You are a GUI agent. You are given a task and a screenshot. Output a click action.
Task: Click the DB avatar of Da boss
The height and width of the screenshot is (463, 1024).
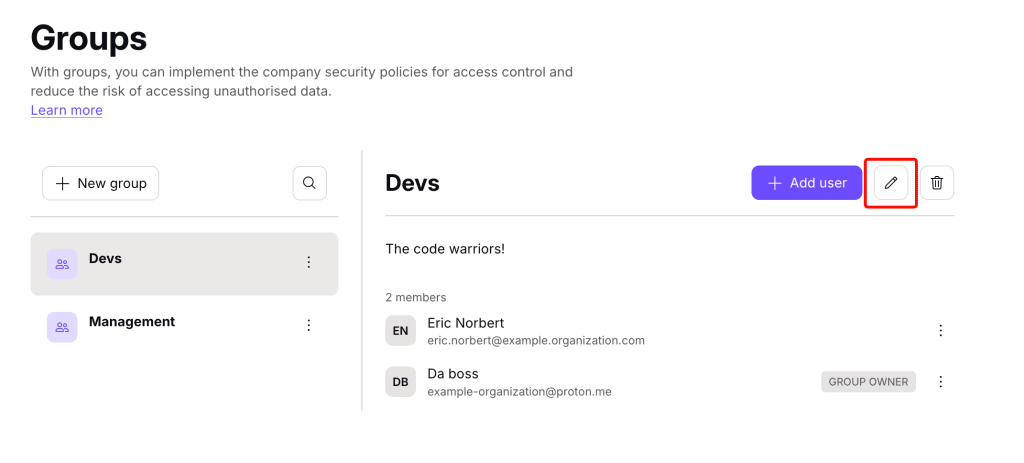400,382
